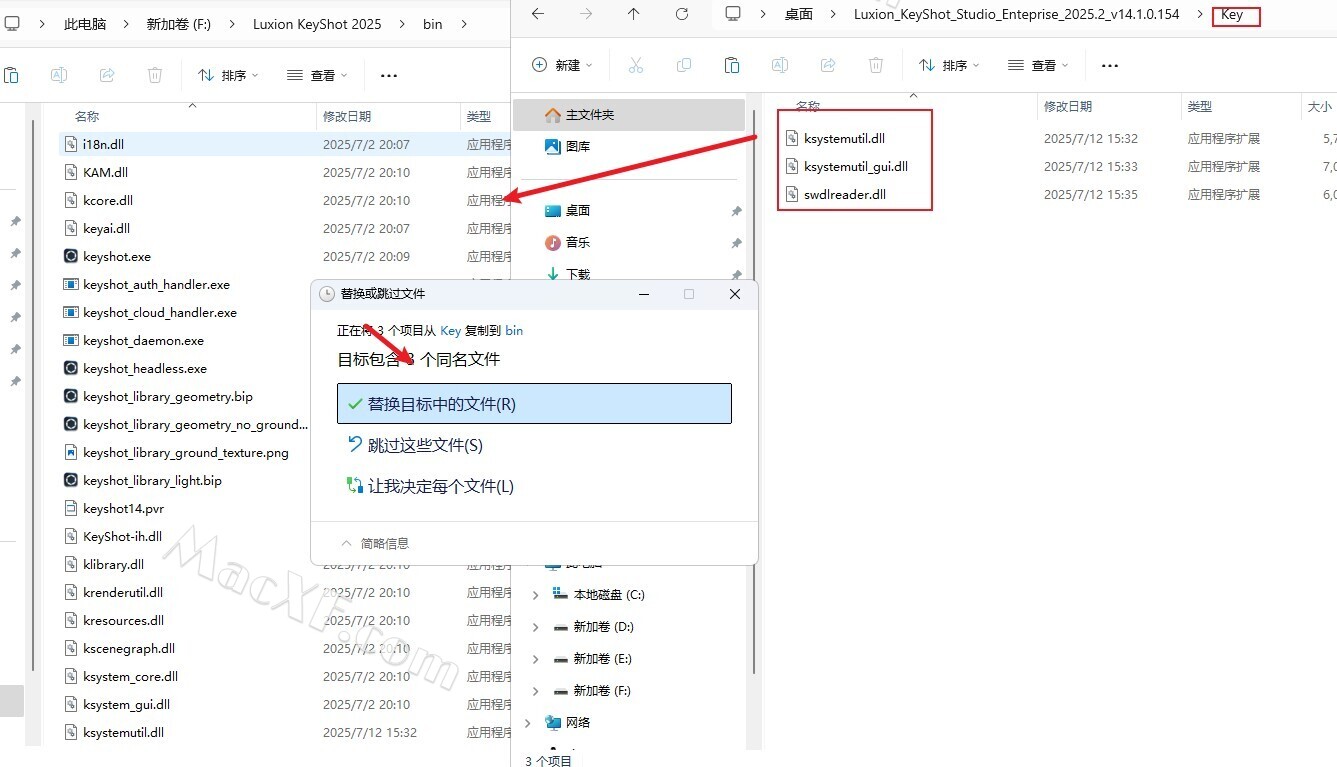Click rename icon in right window toolbar

pos(780,65)
